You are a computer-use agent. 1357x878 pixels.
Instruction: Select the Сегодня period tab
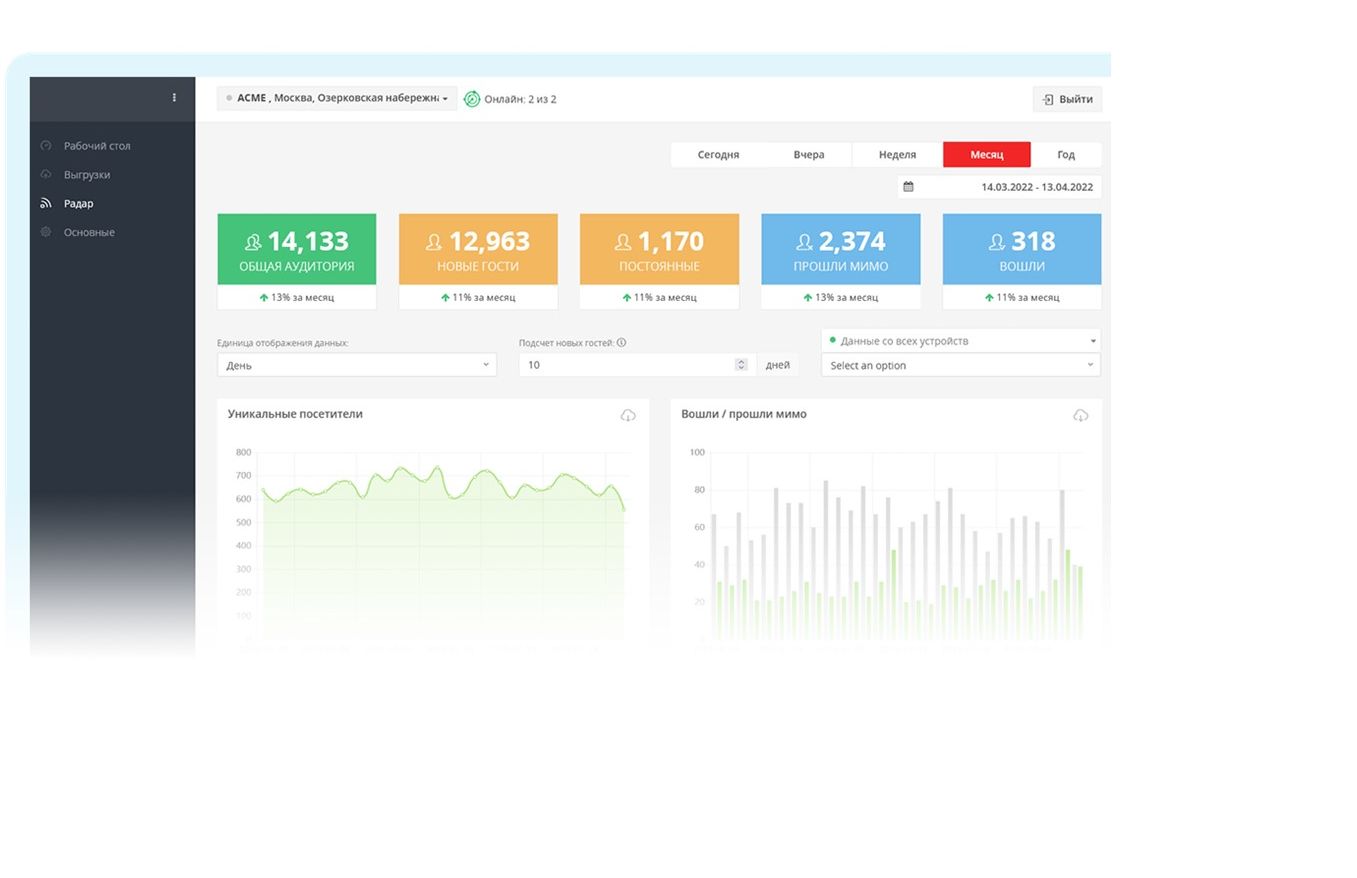718,154
